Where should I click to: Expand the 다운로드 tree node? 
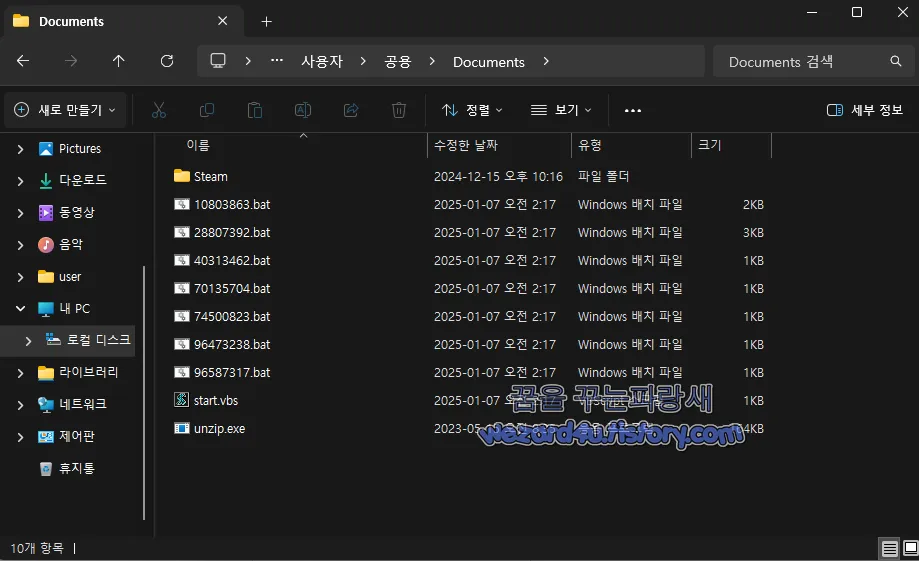(21, 181)
